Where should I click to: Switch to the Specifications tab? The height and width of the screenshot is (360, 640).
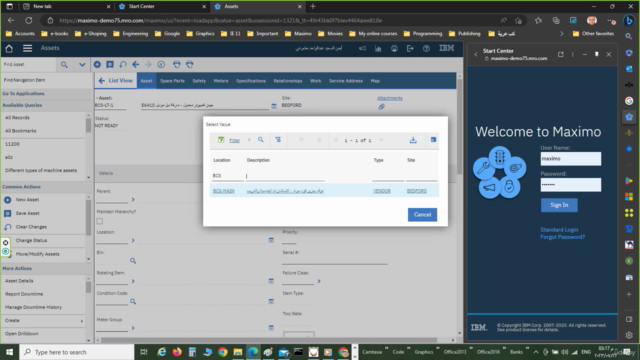[251, 81]
